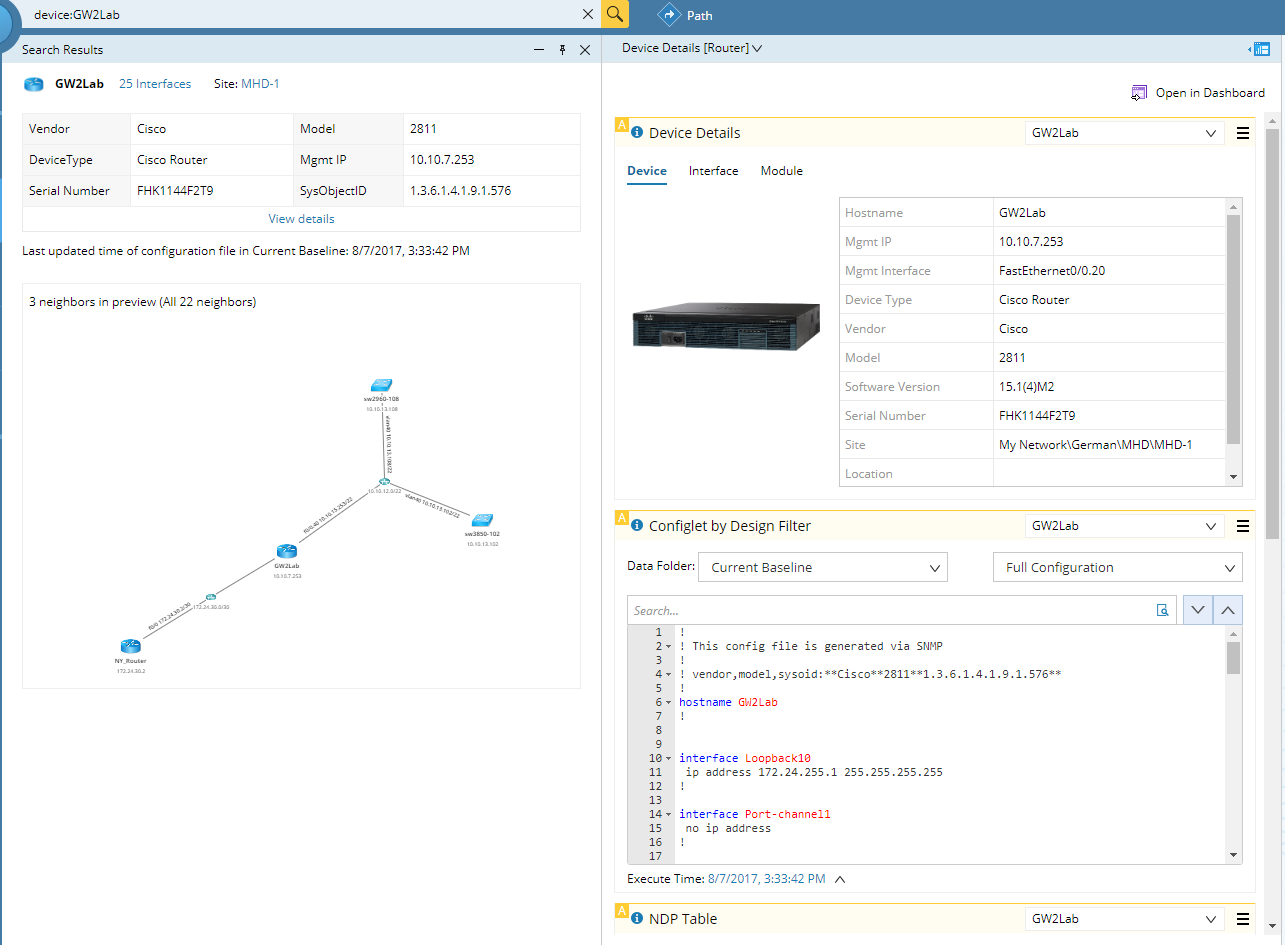
Task: Click the Mgmt Interface value FastEthernet0/0.20
Action: (x=1052, y=271)
